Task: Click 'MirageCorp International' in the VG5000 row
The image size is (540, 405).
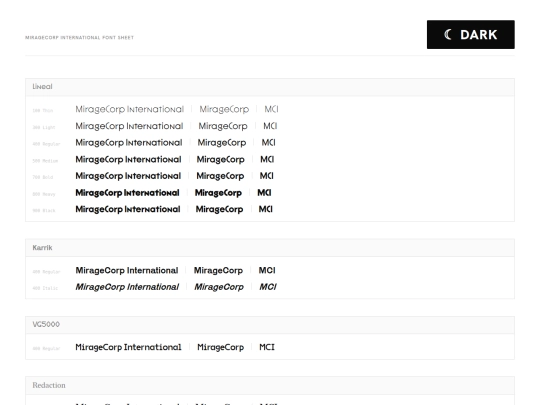Action: pos(128,347)
